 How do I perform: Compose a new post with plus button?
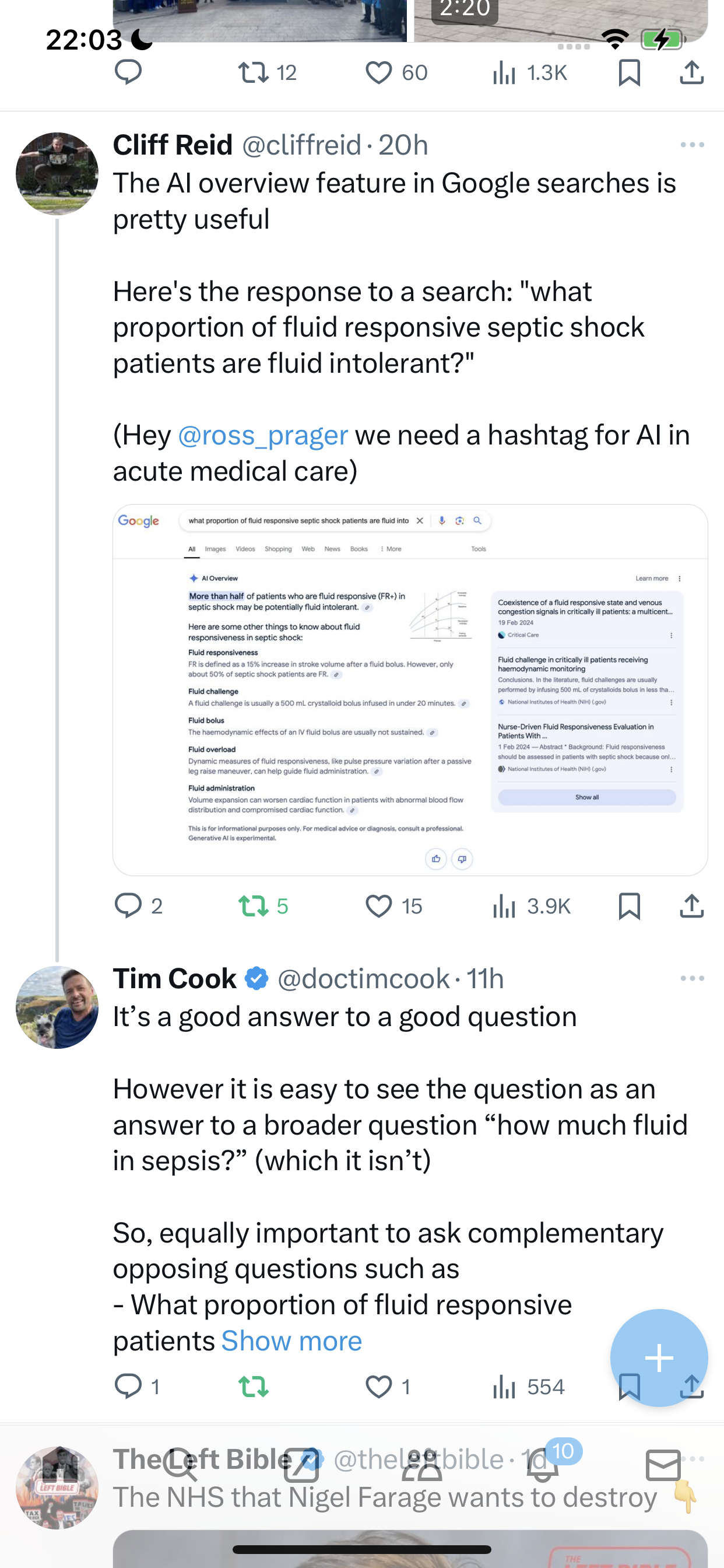coord(659,1357)
